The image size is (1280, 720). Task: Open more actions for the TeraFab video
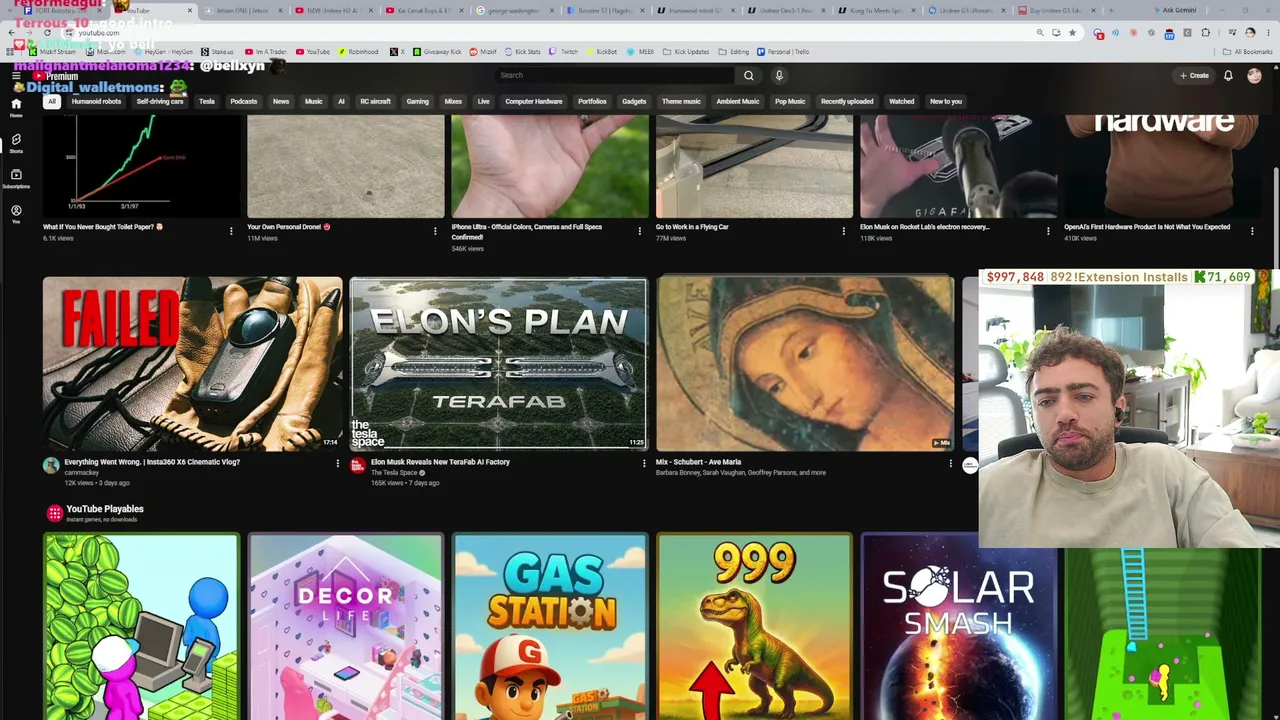[x=643, y=463]
